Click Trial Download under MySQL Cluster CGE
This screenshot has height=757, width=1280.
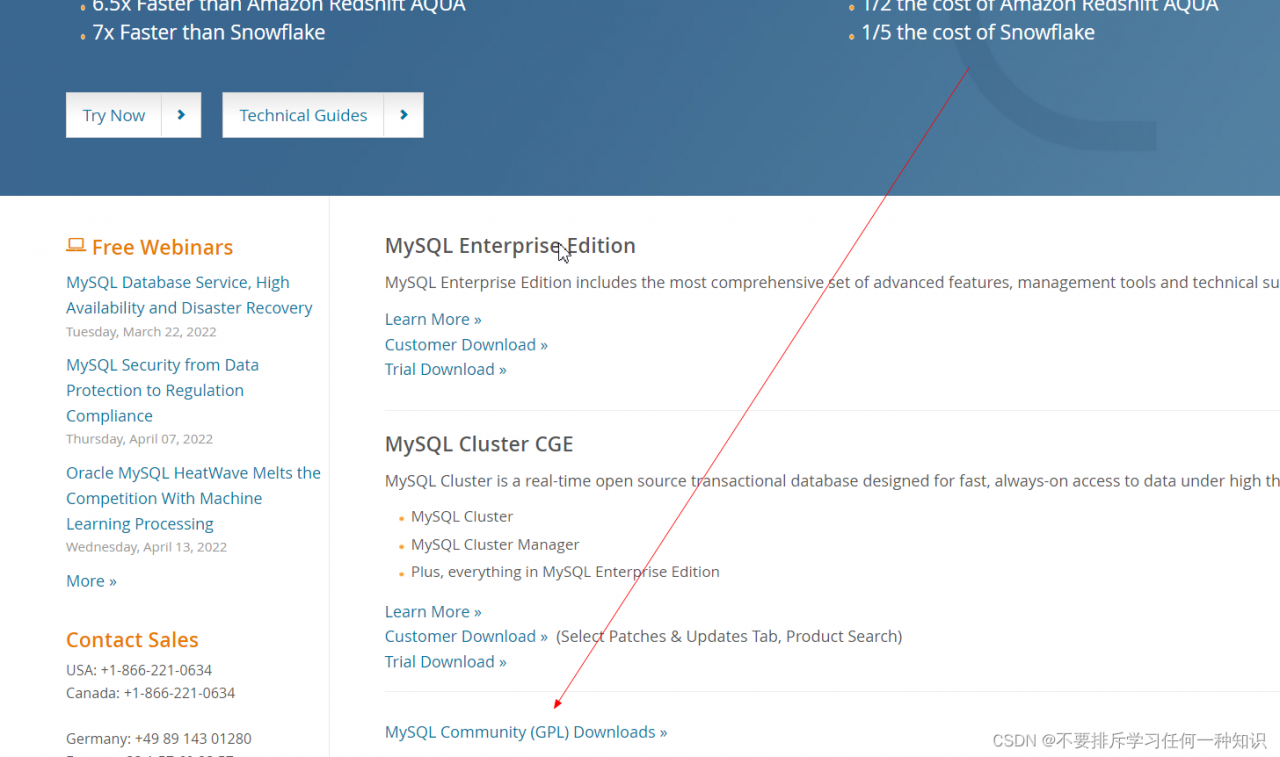click(445, 661)
